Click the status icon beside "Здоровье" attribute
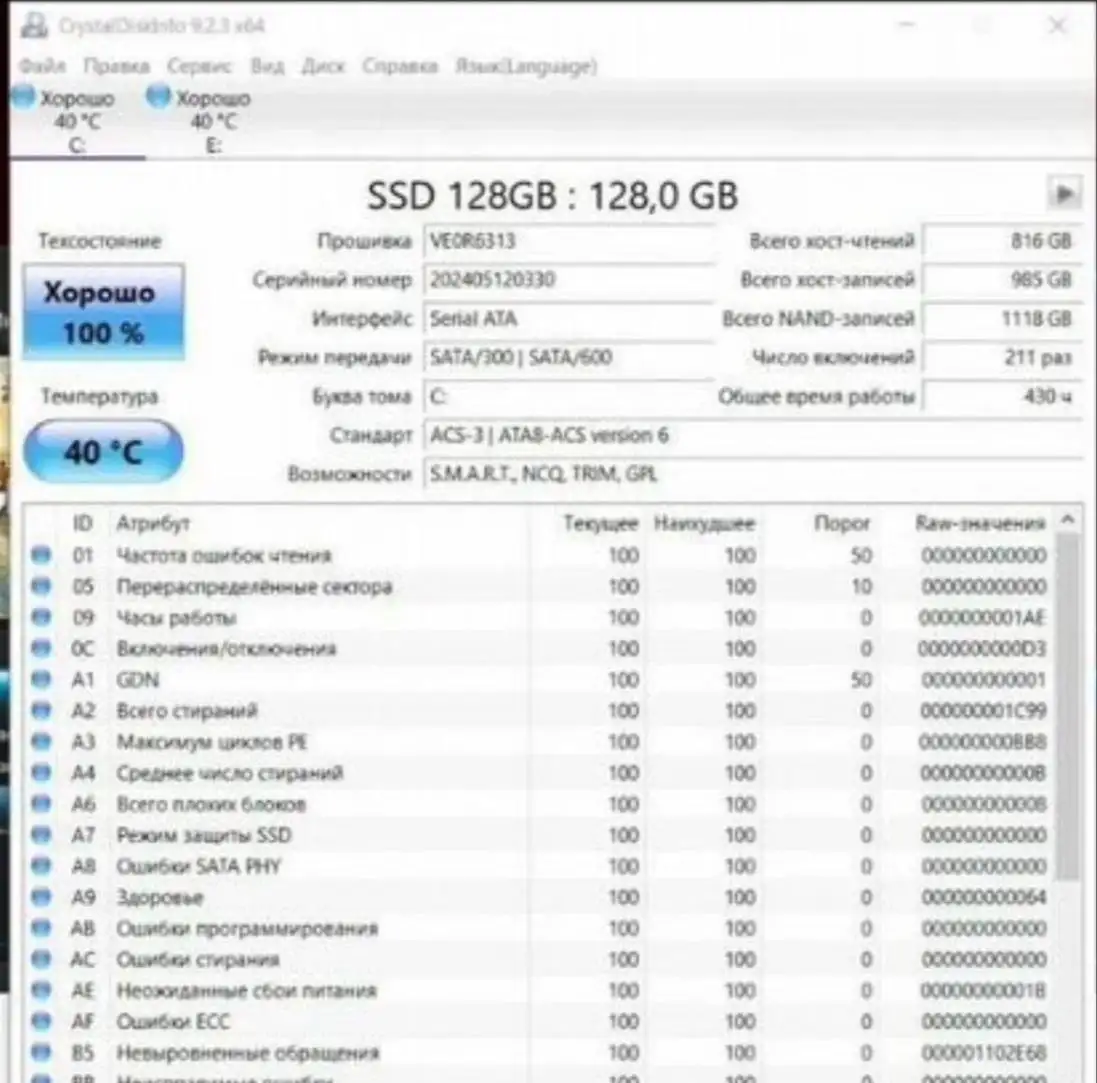The width and height of the screenshot is (1097, 1083). pyautogui.click(x=40, y=897)
